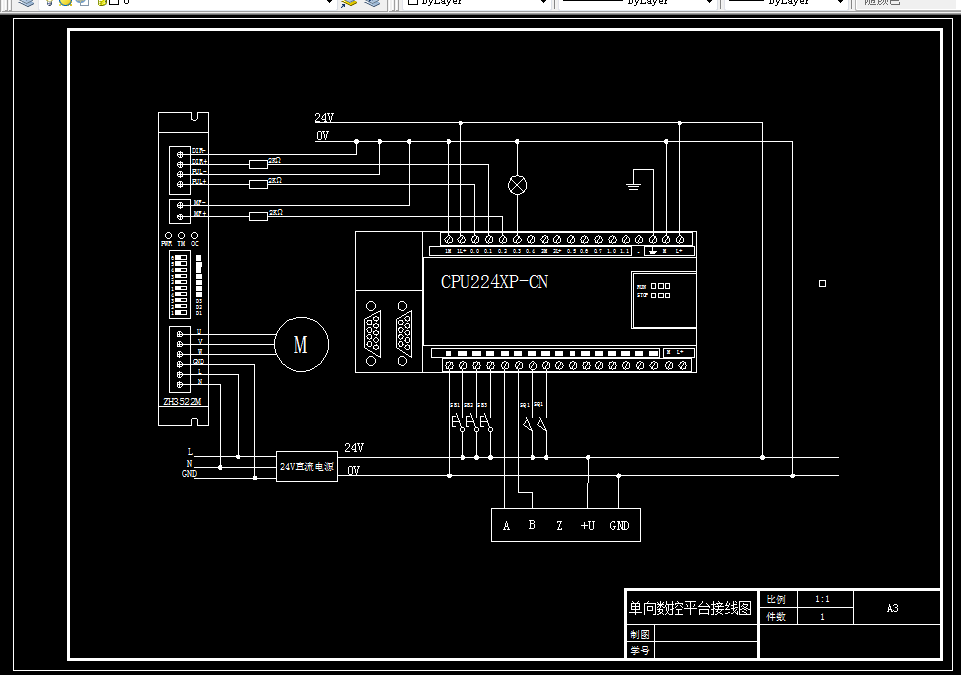Select encoder terminal GND label
Viewport: 961px width, 675px height.
619,525
